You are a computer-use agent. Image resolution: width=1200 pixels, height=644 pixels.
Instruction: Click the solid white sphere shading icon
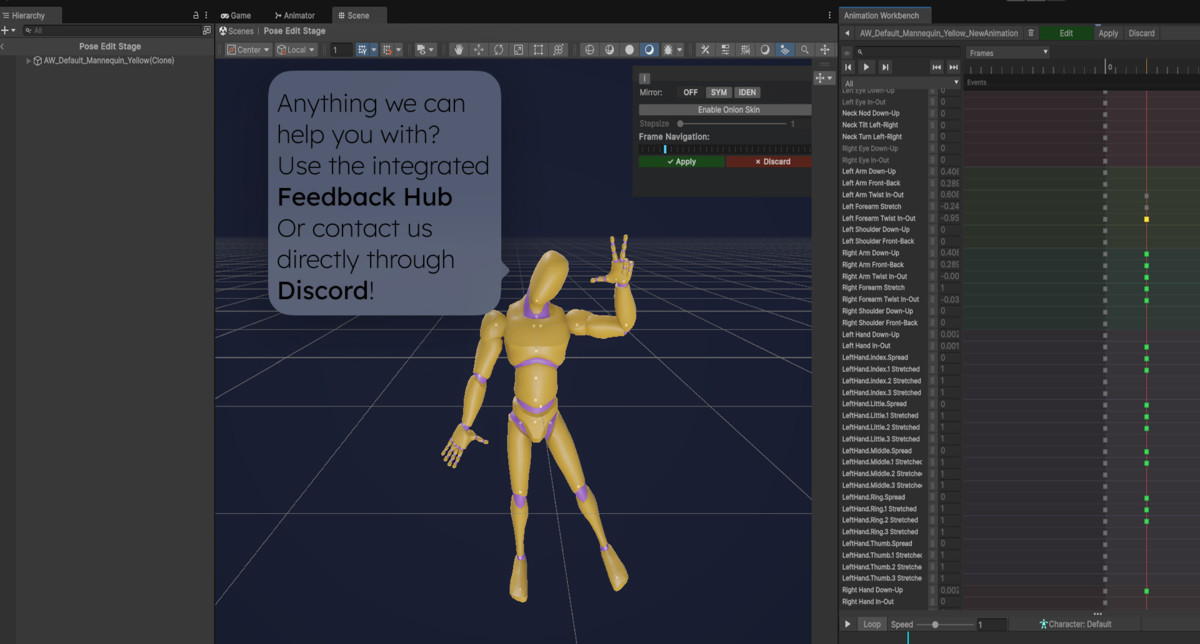click(629, 49)
